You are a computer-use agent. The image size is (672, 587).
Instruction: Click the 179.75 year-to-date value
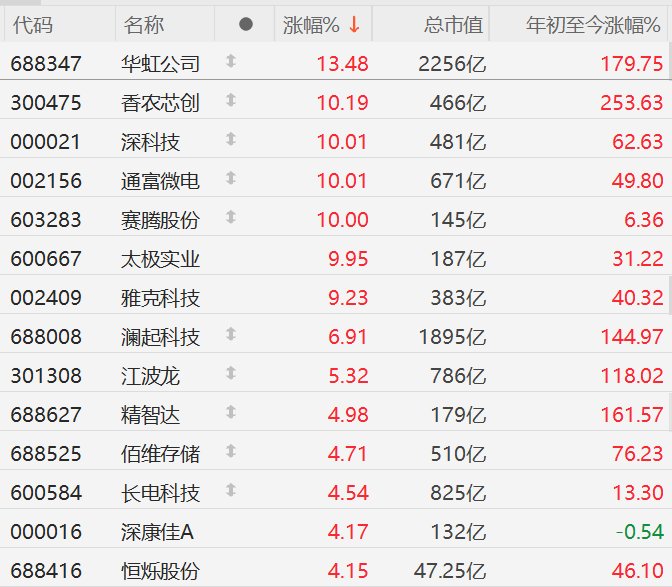tap(632, 64)
